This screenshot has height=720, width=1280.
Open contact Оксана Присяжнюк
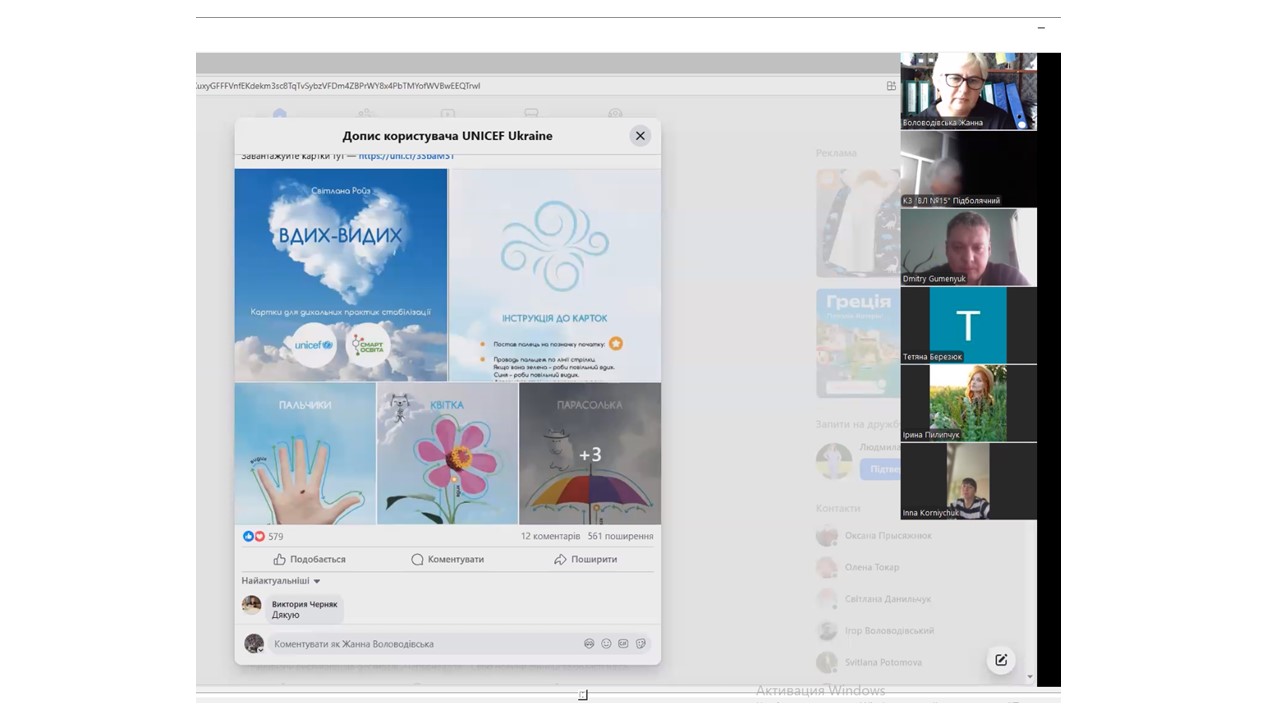(x=874, y=536)
